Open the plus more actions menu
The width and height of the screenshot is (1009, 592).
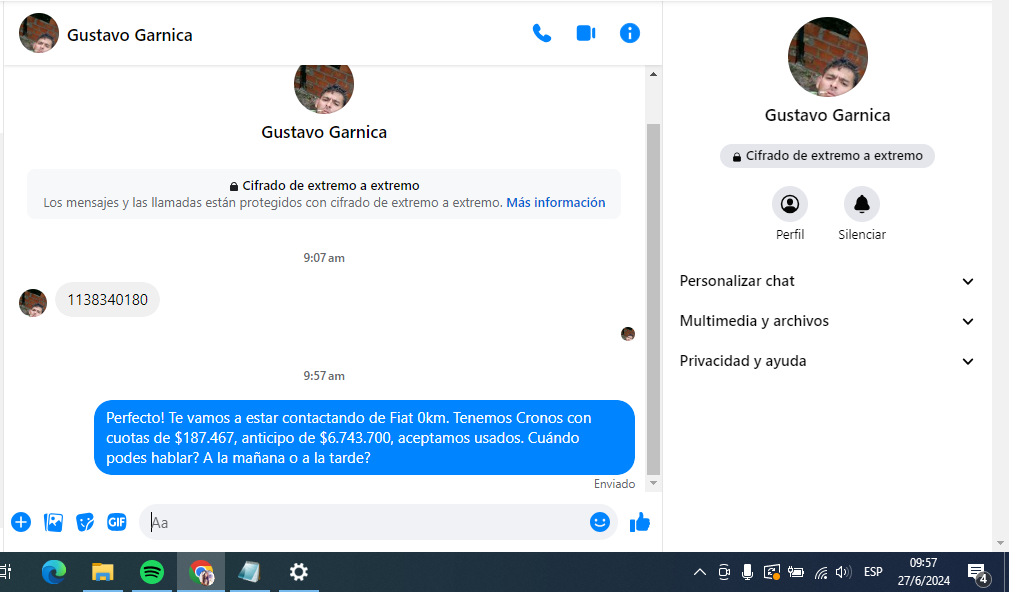[21, 522]
